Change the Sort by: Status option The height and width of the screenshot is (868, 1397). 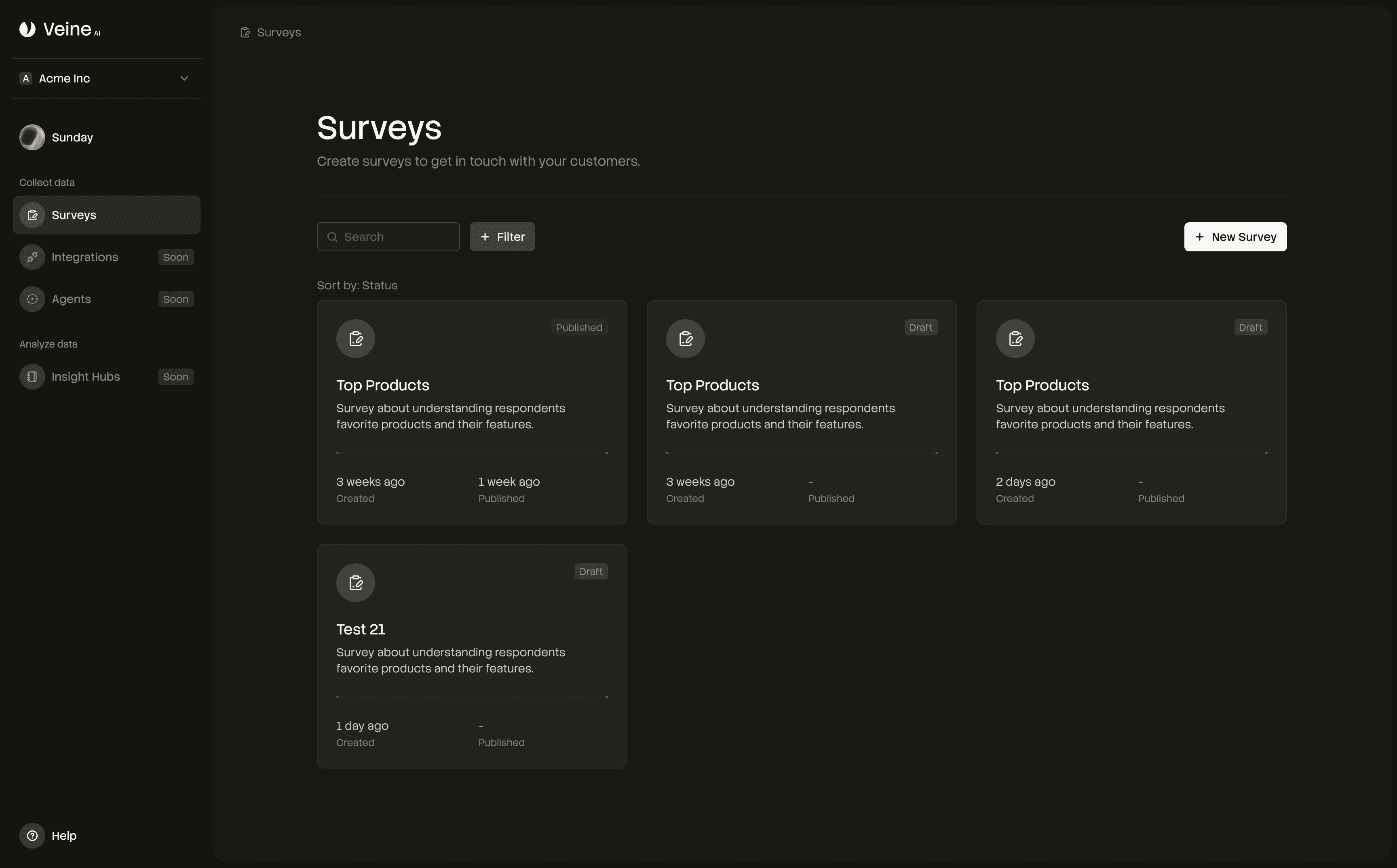click(x=357, y=285)
